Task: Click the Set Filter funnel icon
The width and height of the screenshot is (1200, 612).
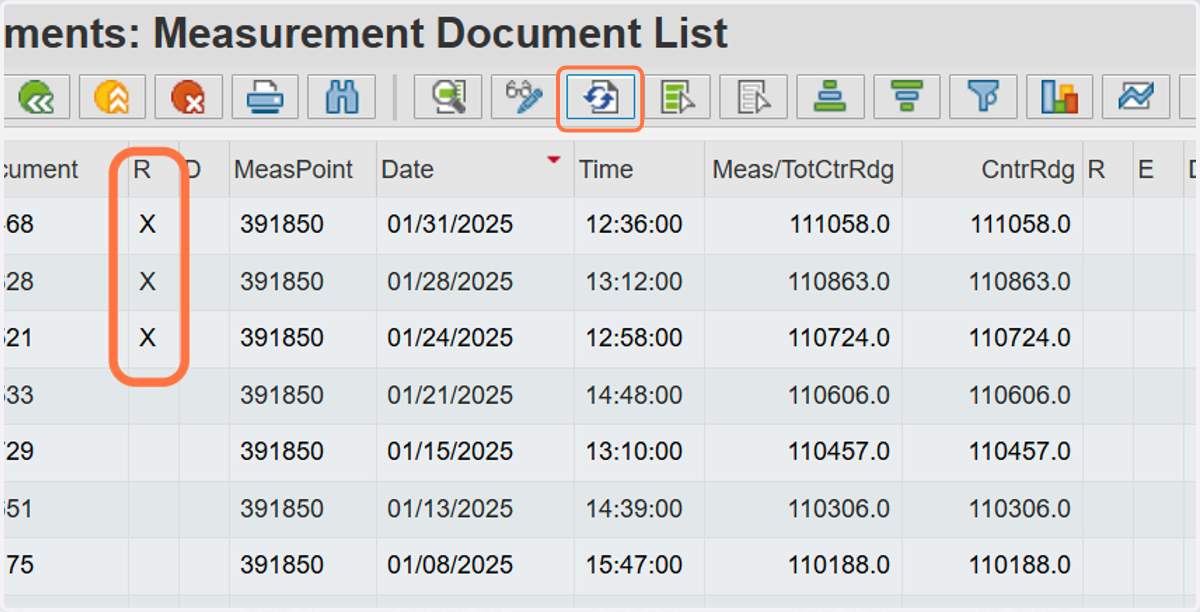Action: (983, 98)
